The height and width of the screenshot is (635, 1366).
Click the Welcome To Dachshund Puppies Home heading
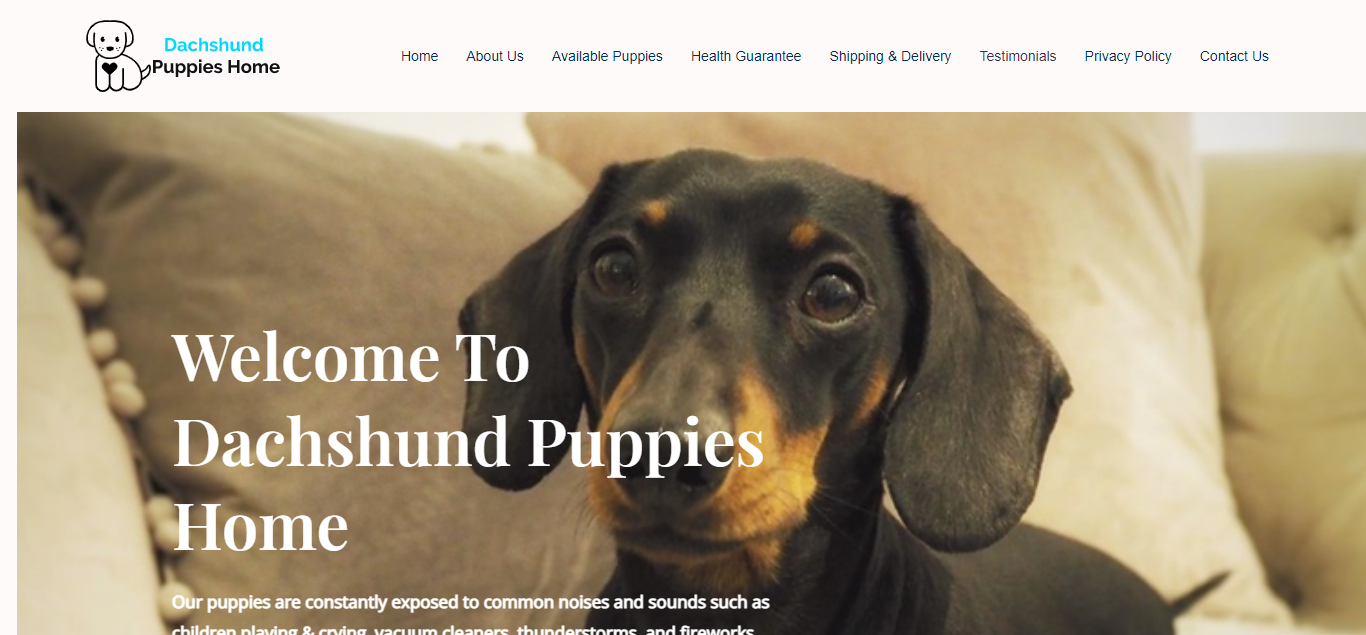click(468, 441)
